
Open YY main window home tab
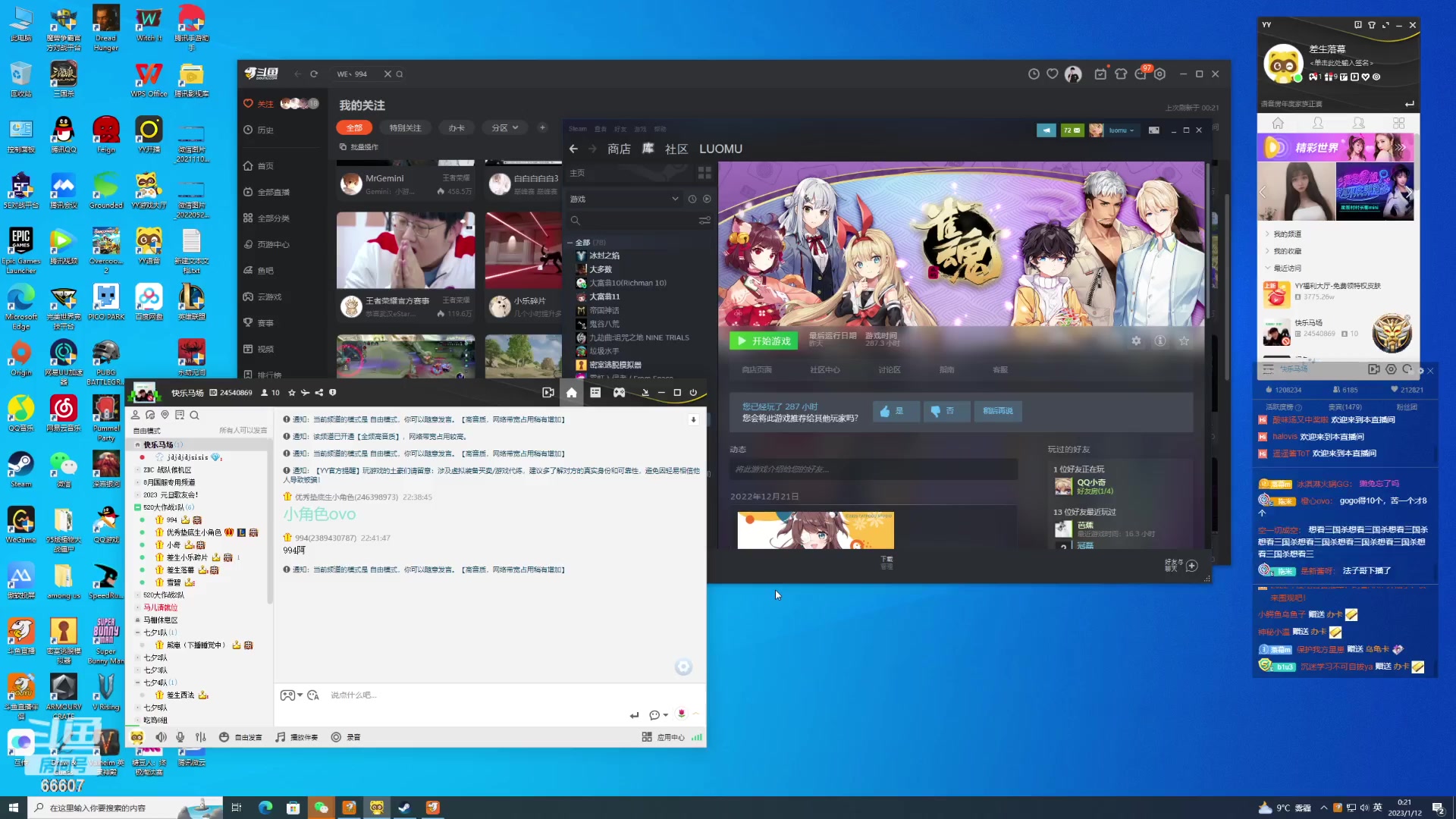1278,123
